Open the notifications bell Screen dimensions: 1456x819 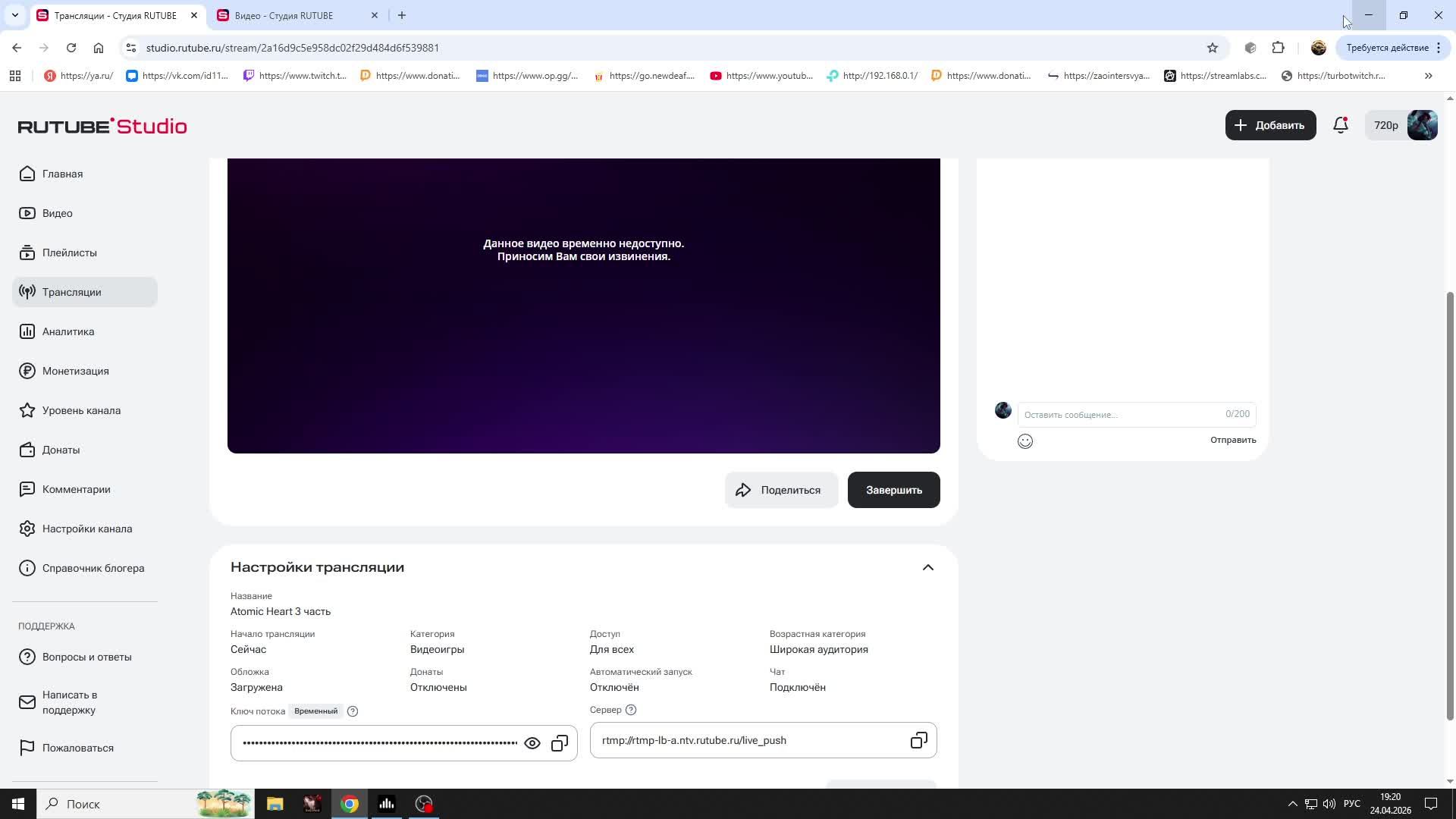point(1341,125)
